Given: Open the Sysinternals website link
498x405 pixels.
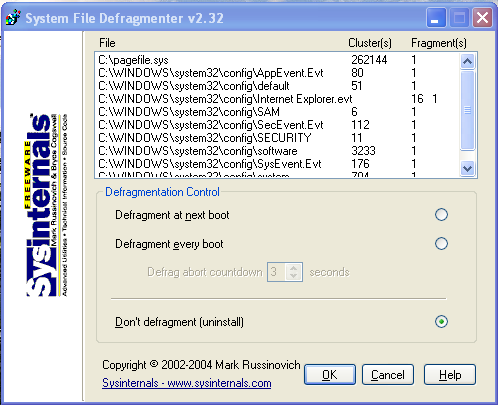Looking at the screenshot, I should tap(187, 383).
